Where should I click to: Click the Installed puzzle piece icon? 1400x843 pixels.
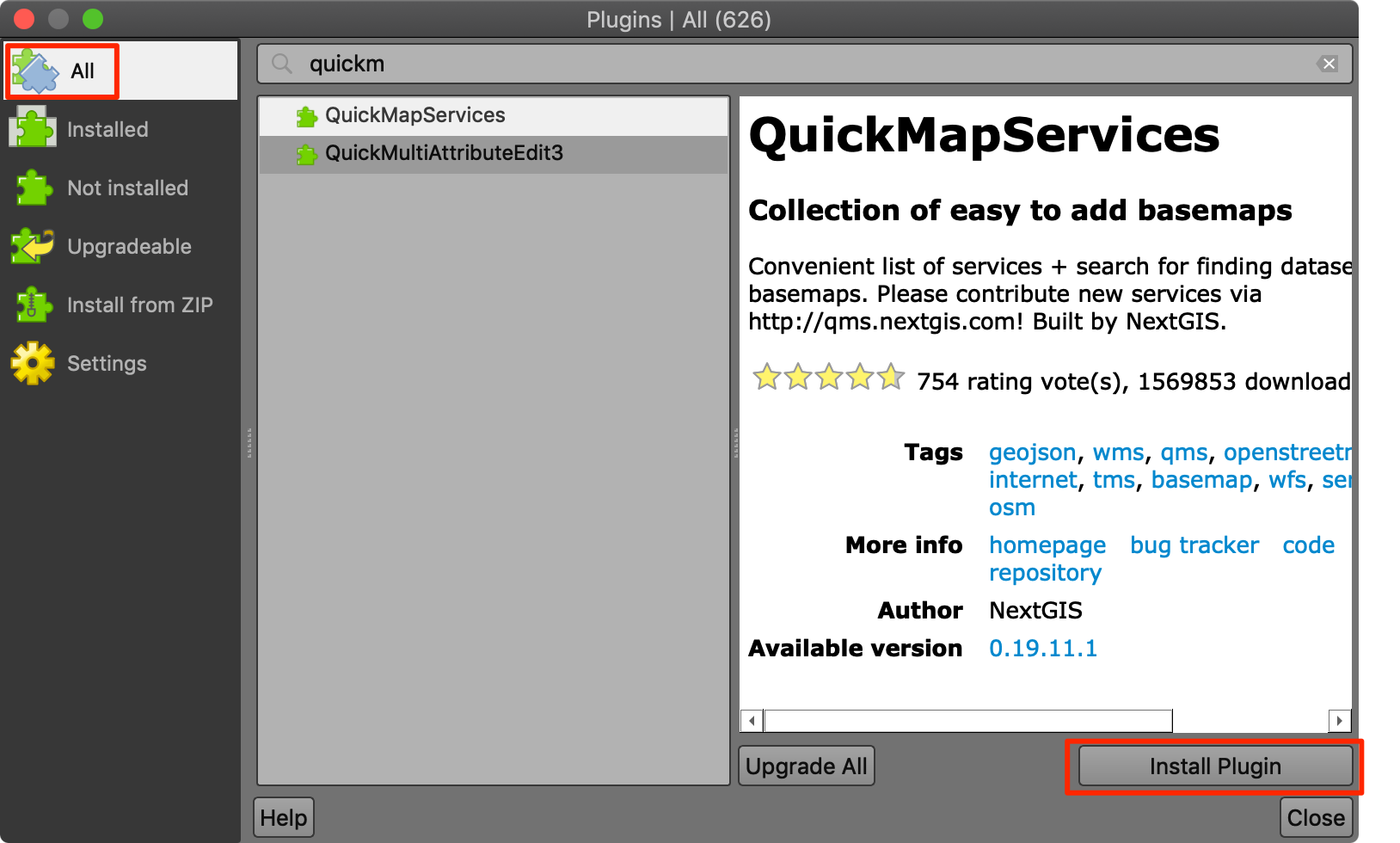(x=33, y=128)
